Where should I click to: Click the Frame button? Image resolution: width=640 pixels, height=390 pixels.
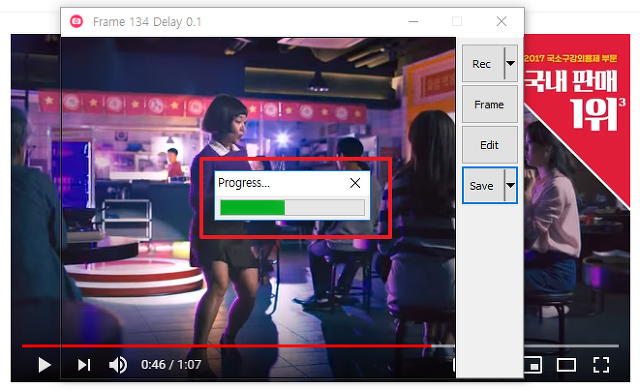[489, 104]
